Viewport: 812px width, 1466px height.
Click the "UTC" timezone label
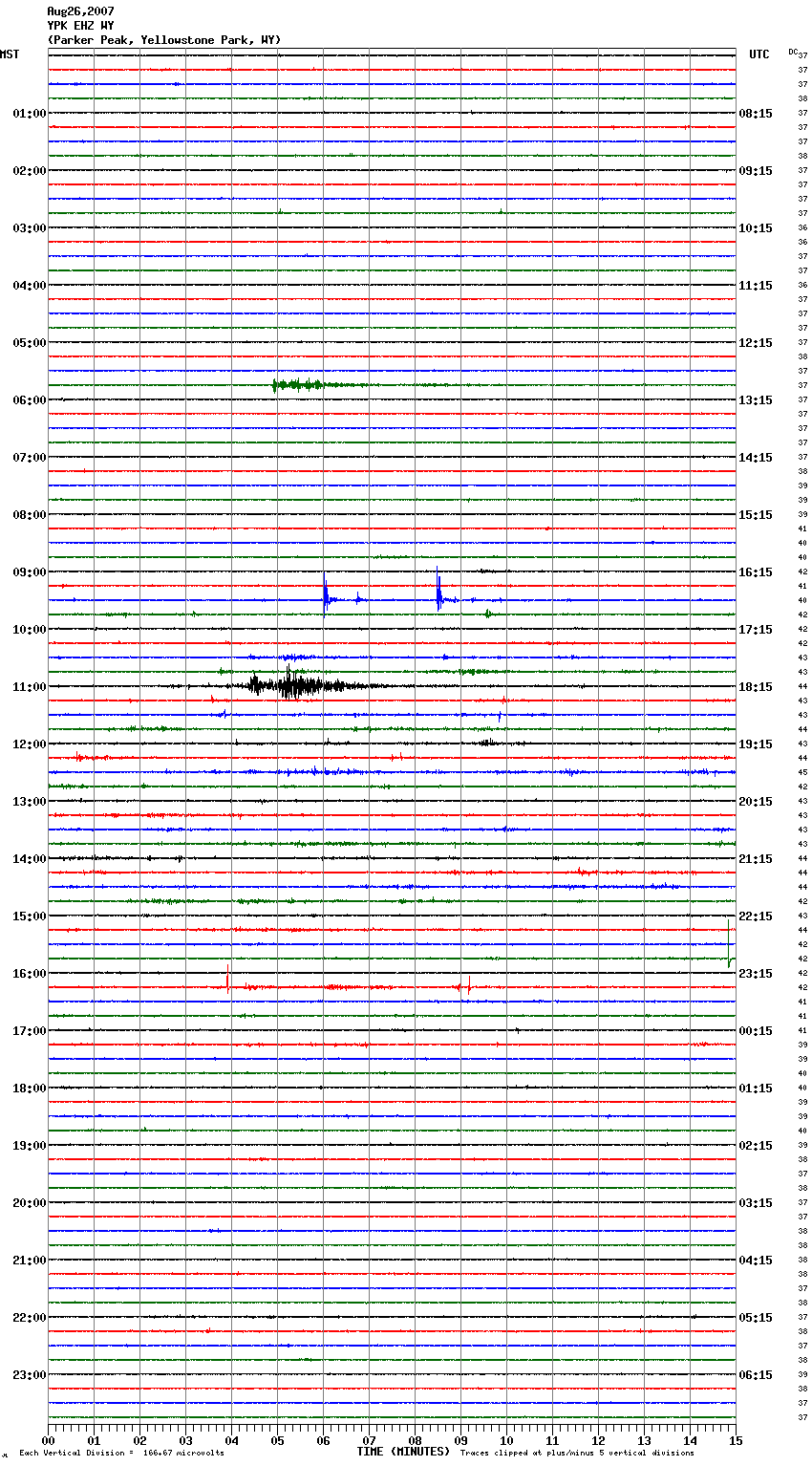(759, 54)
